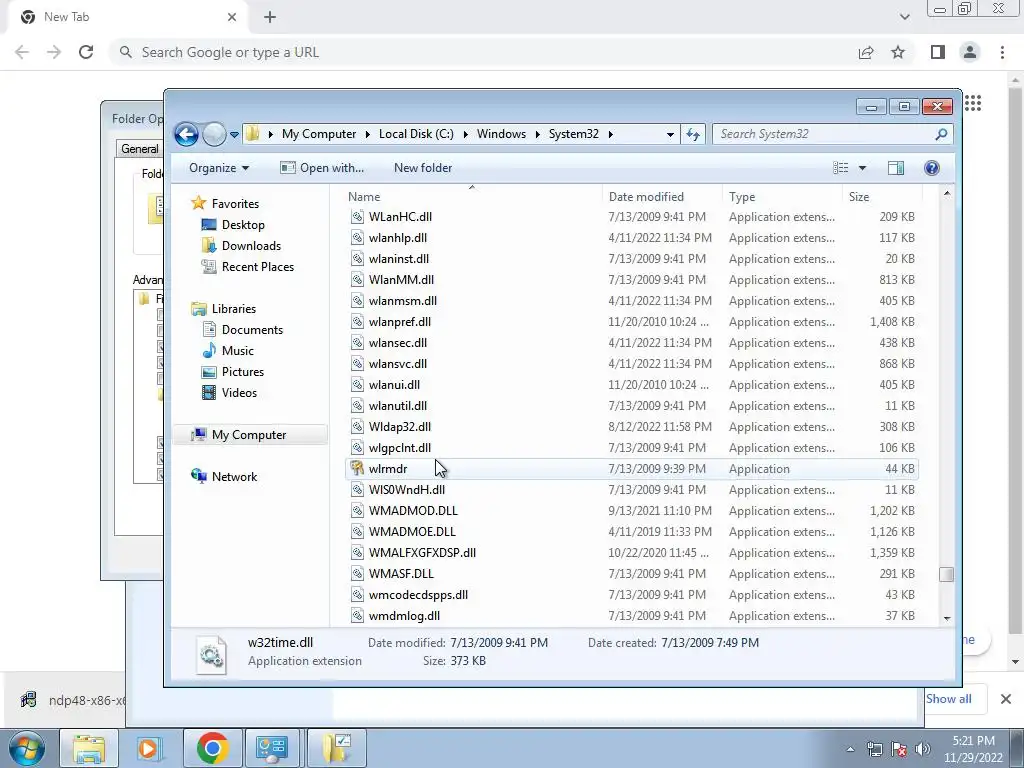Screen dimensions: 1024x768
Task: Toggle the preview pane icon
Action: (x=896, y=168)
